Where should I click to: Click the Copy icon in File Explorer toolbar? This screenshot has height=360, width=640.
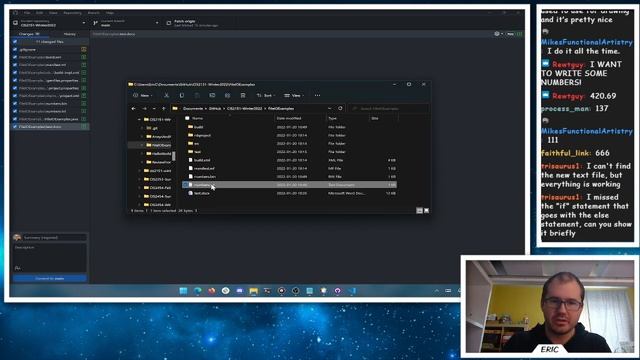tap(182, 95)
